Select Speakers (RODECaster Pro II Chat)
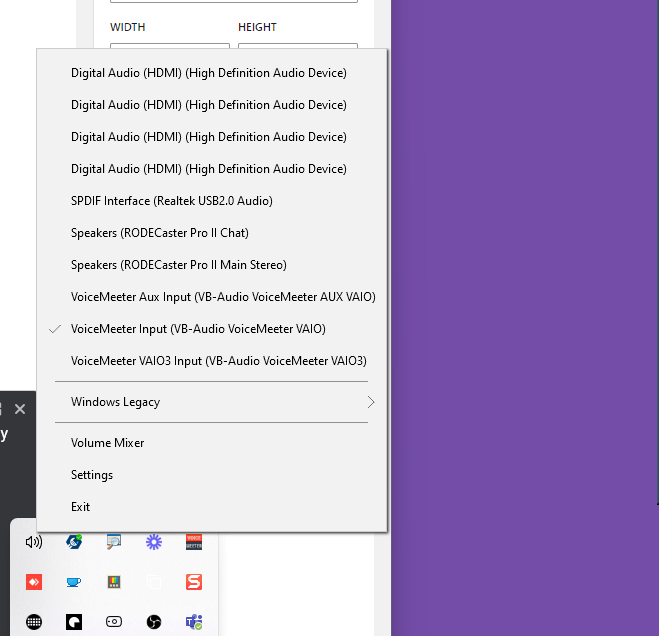 212,233
